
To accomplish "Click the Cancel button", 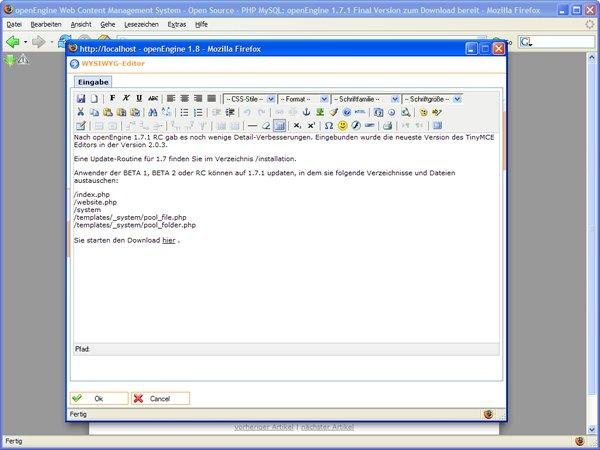I will 160,398.
